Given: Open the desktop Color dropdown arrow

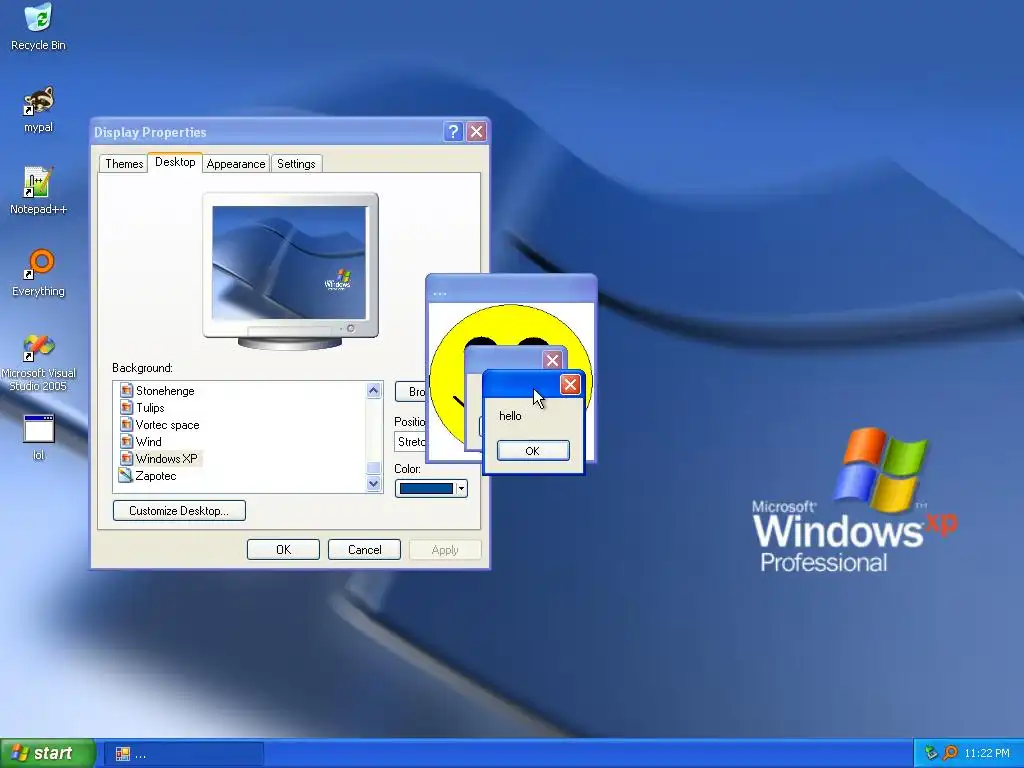Looking at the screenshot, I should 461,488.
